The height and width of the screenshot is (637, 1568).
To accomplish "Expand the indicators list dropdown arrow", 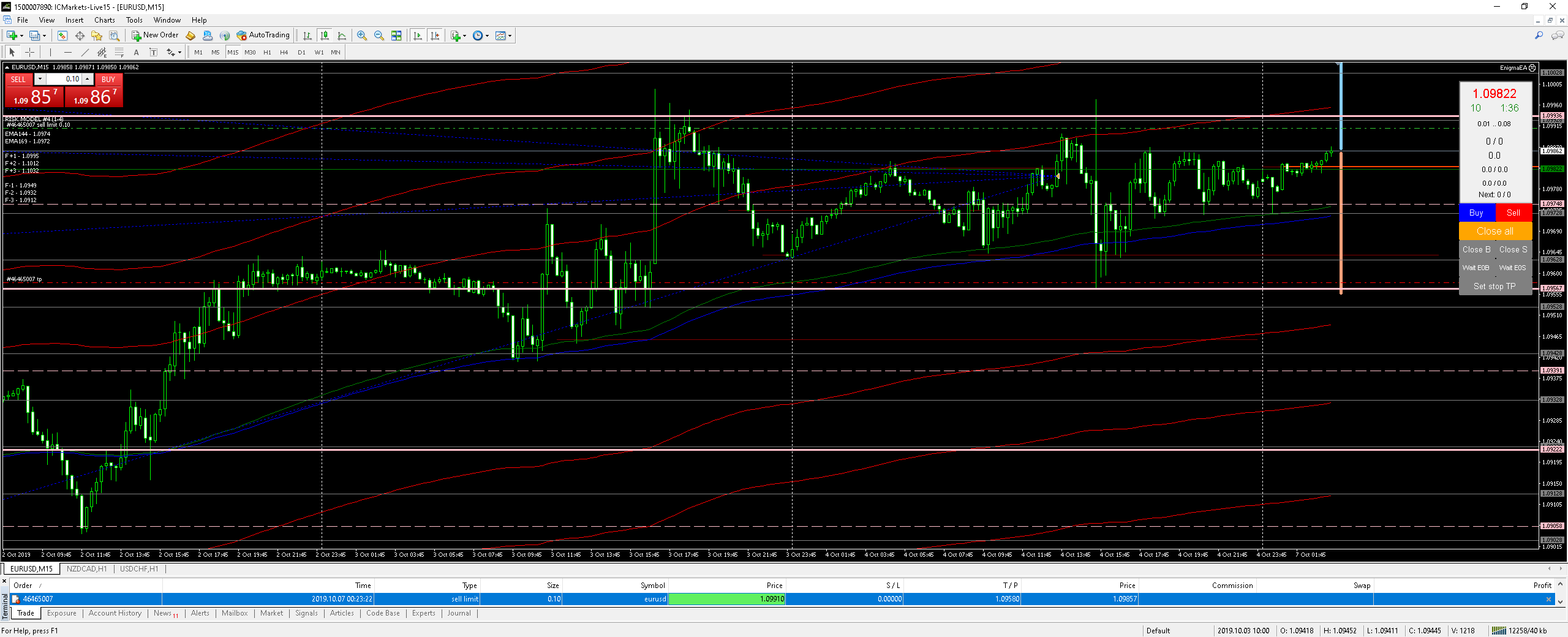I will pyautogui.click(x=464, y=36).
